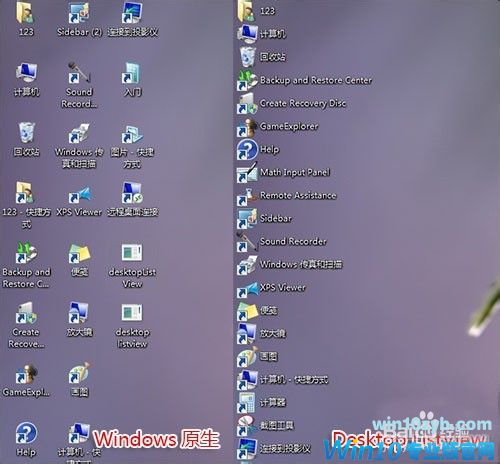Open Windows 传真和扫描 icon in left icon grid
This screenshot has width=500, height=464.
click(x=79, y=133)
